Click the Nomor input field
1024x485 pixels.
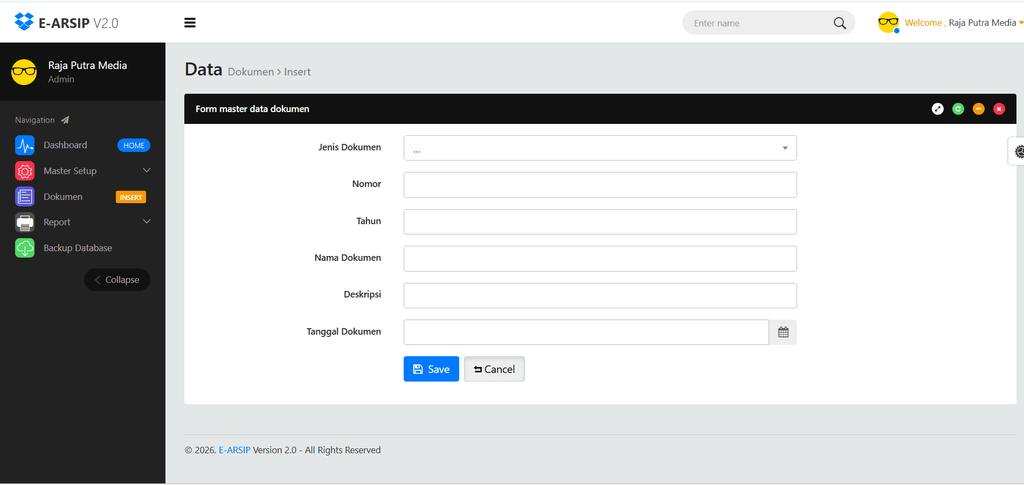600,185
